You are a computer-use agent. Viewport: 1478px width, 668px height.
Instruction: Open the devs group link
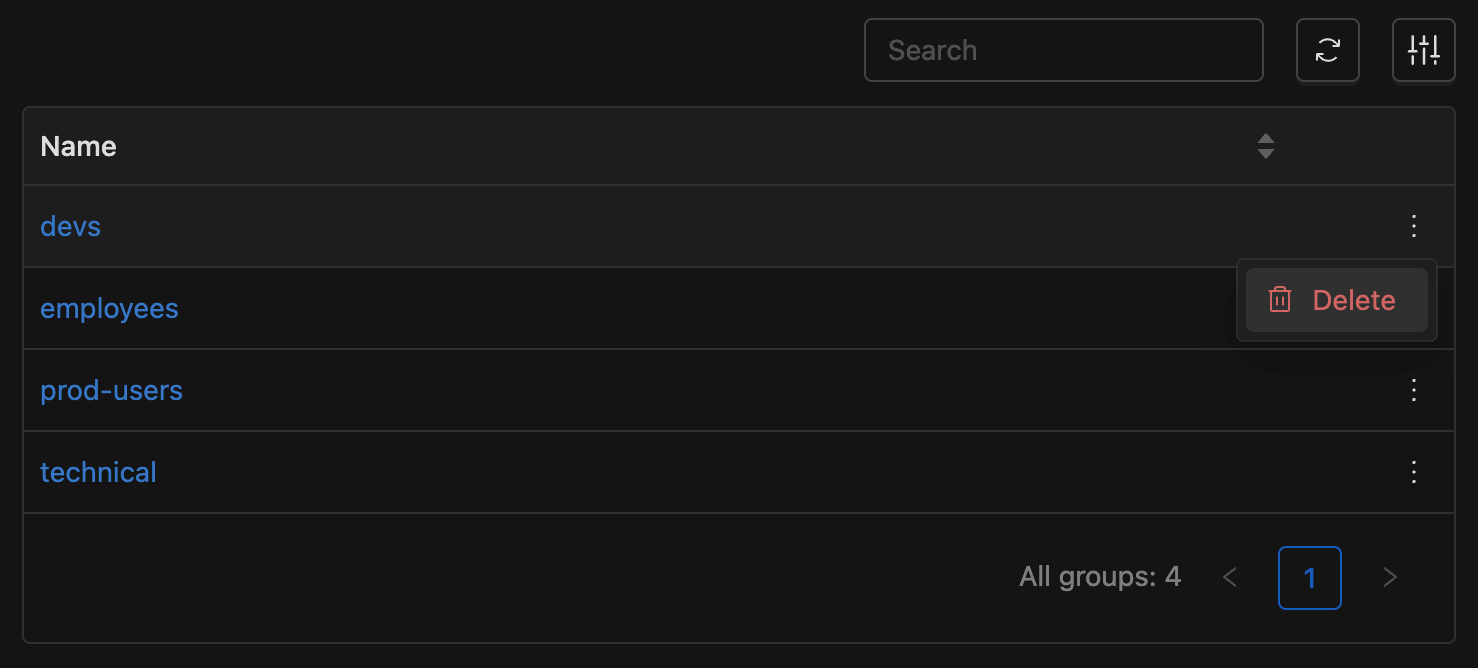coord(70,226)
